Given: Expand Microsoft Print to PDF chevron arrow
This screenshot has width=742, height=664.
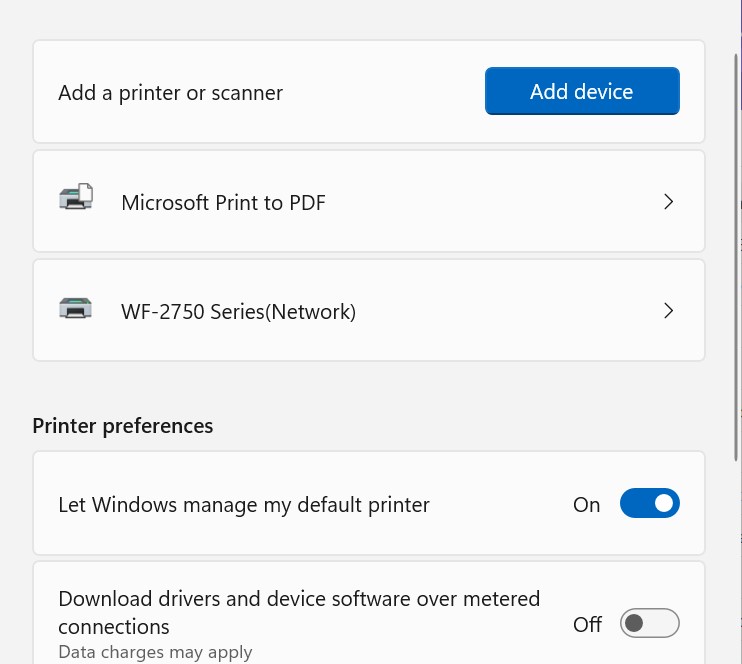Looking at the screenshot, I should 669,202.
